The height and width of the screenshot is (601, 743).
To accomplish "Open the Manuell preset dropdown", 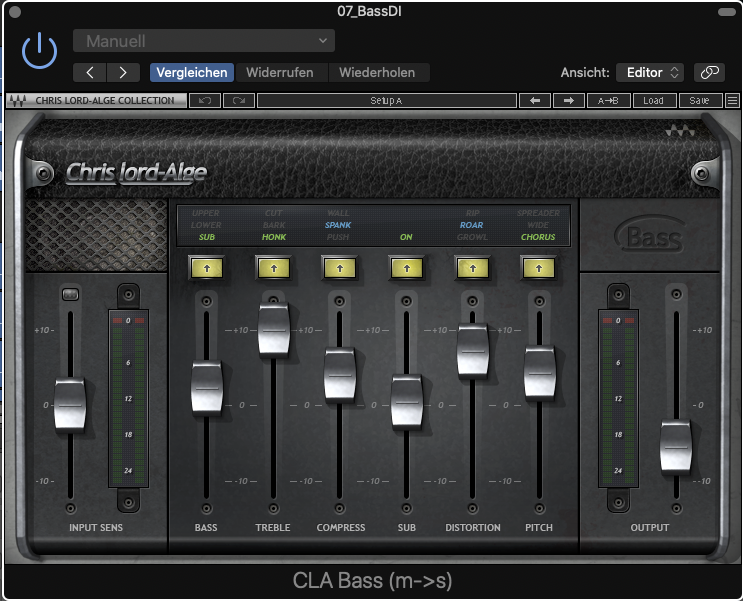I will 203,41.
